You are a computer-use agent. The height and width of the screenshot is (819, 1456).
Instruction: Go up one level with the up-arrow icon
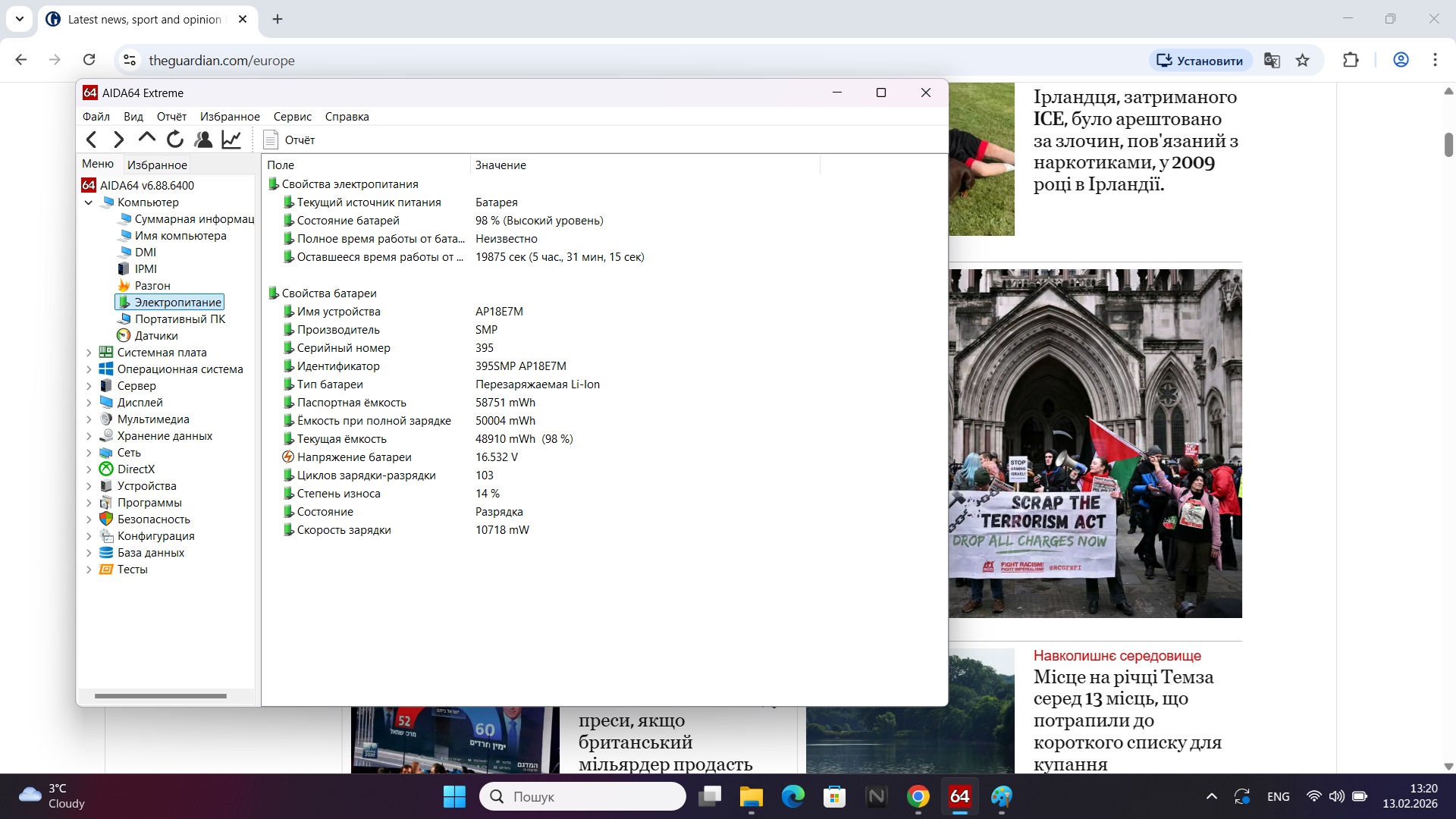(146, 139)
